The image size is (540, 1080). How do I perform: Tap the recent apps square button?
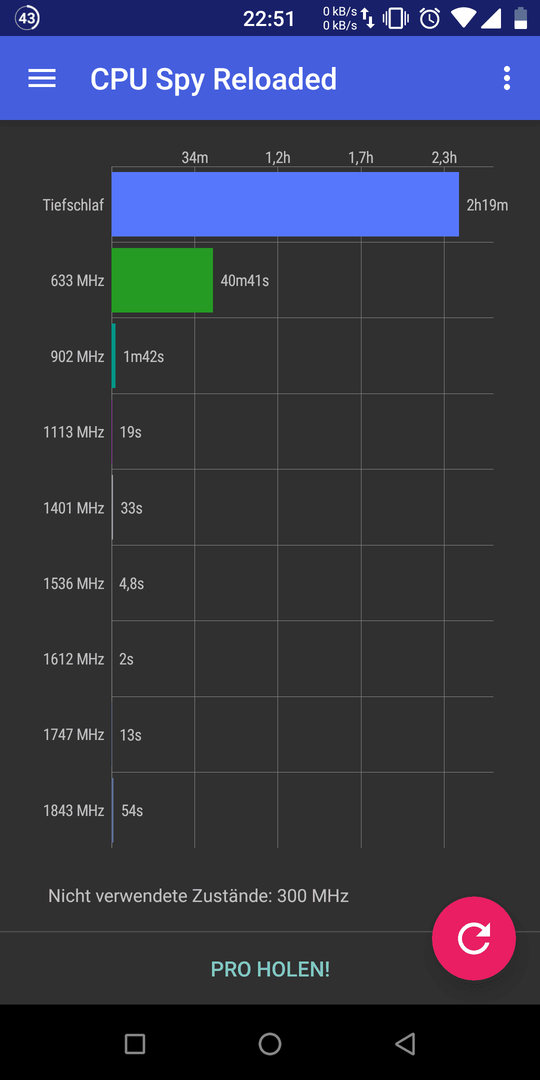135,1043
